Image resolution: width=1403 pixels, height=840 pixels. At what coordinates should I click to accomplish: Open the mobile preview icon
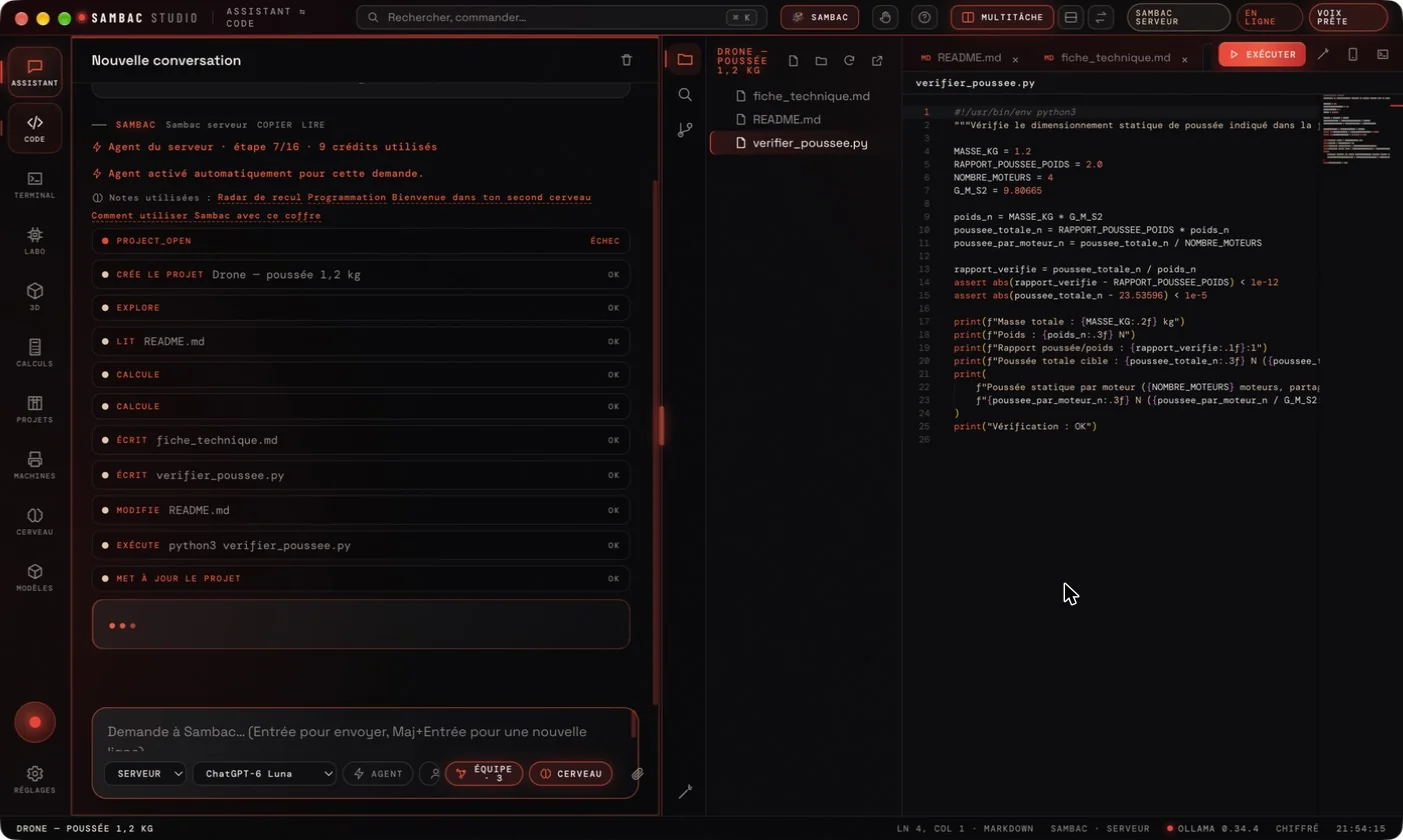1353,54
